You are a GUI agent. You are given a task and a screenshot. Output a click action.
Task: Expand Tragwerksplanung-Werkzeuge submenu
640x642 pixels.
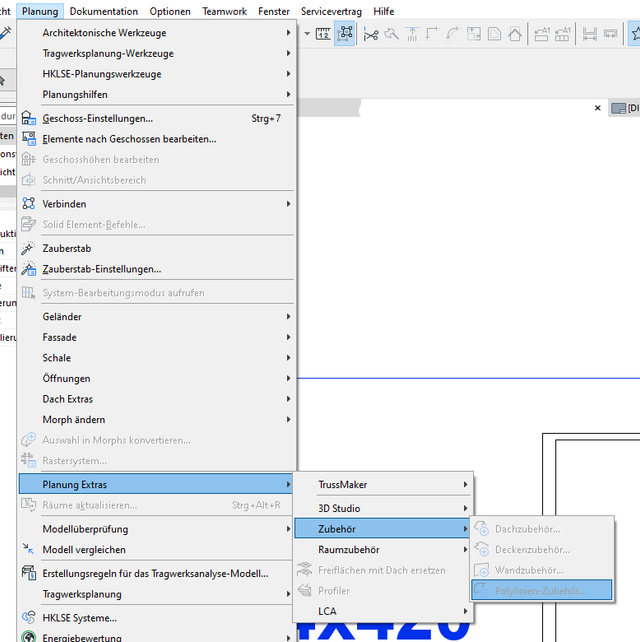click(x=156, y=53)
